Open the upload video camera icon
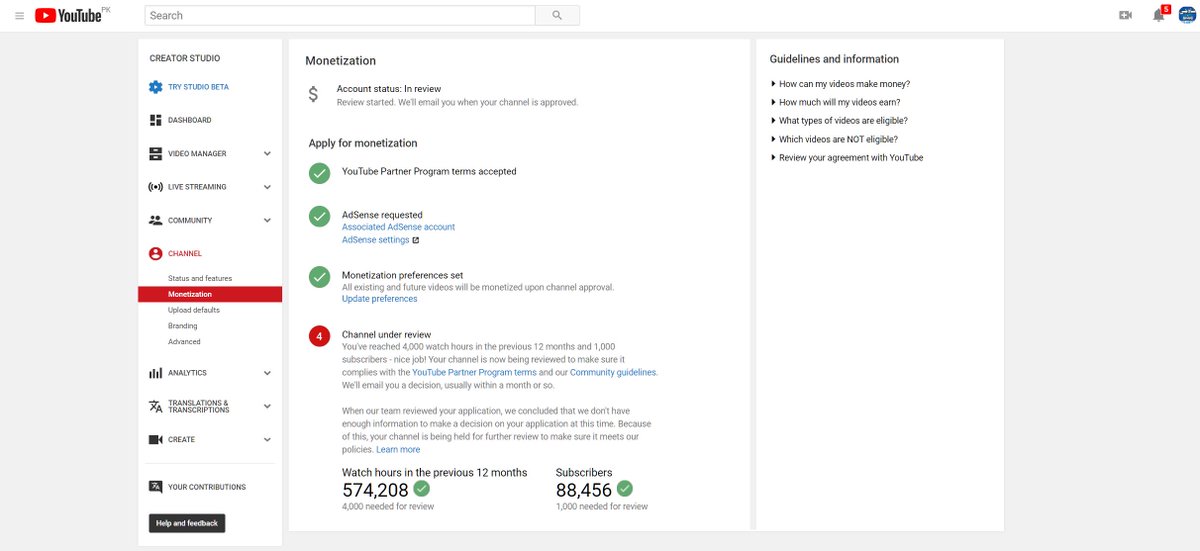This screenshot has height=551, width=1200. coord(1125,15)
